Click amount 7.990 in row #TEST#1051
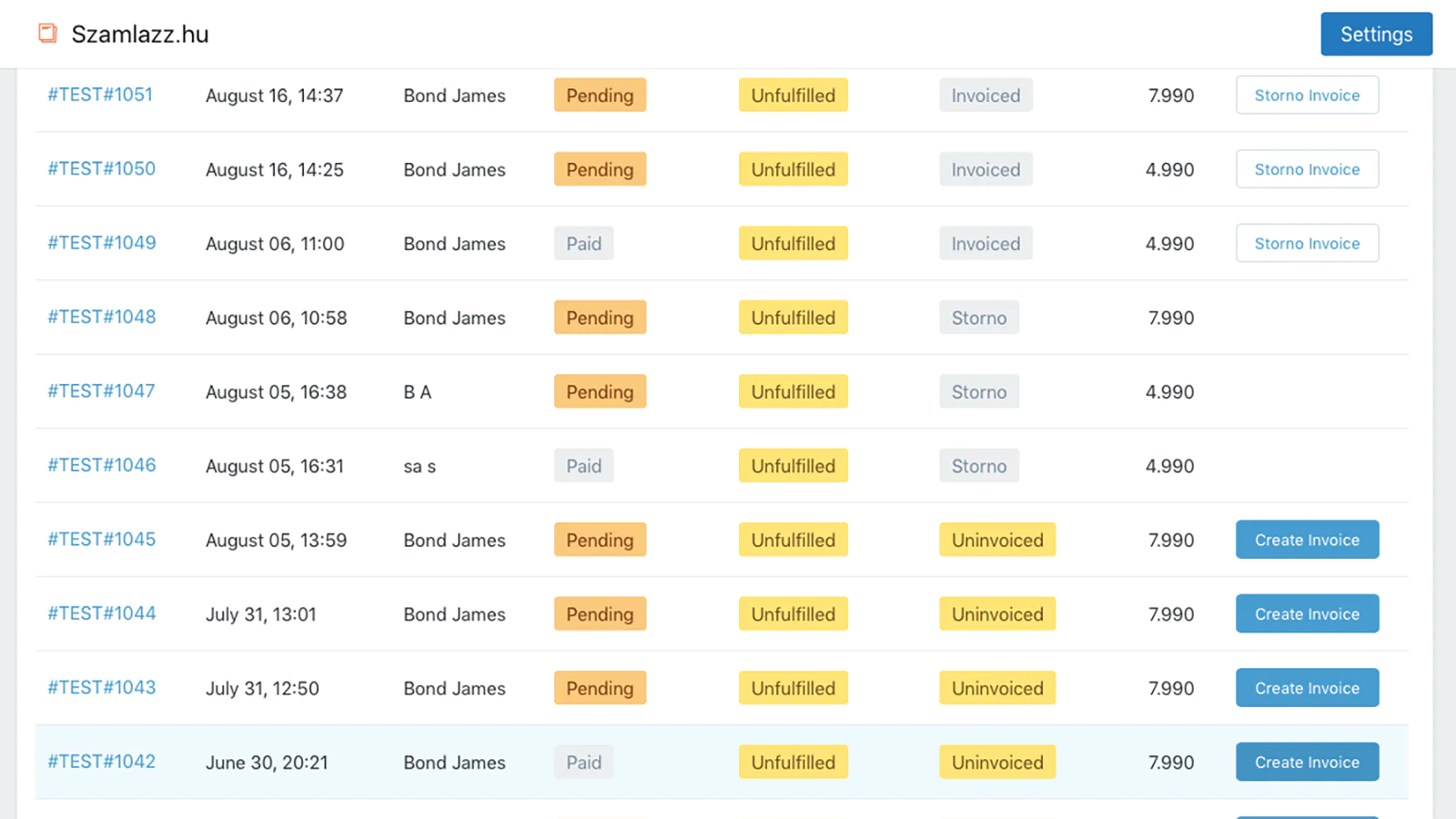The height and width of the screenshot is (819, 1456). [x=1171, y=96]
